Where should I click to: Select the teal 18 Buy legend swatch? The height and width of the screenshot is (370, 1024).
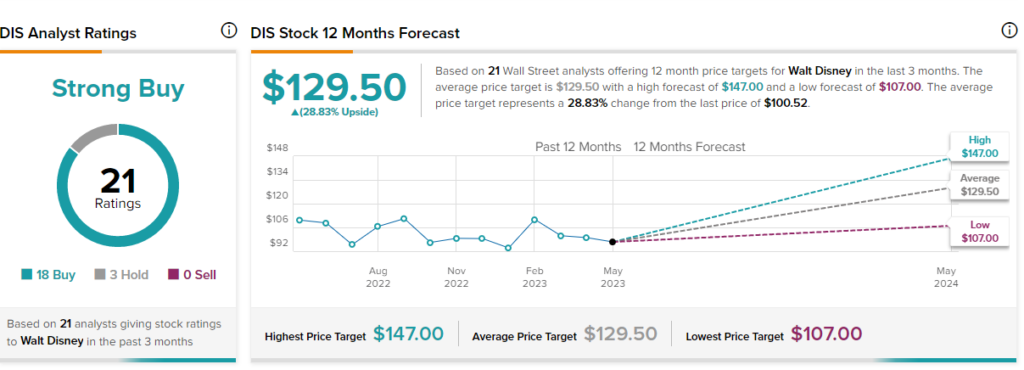(x=27, y=275)
